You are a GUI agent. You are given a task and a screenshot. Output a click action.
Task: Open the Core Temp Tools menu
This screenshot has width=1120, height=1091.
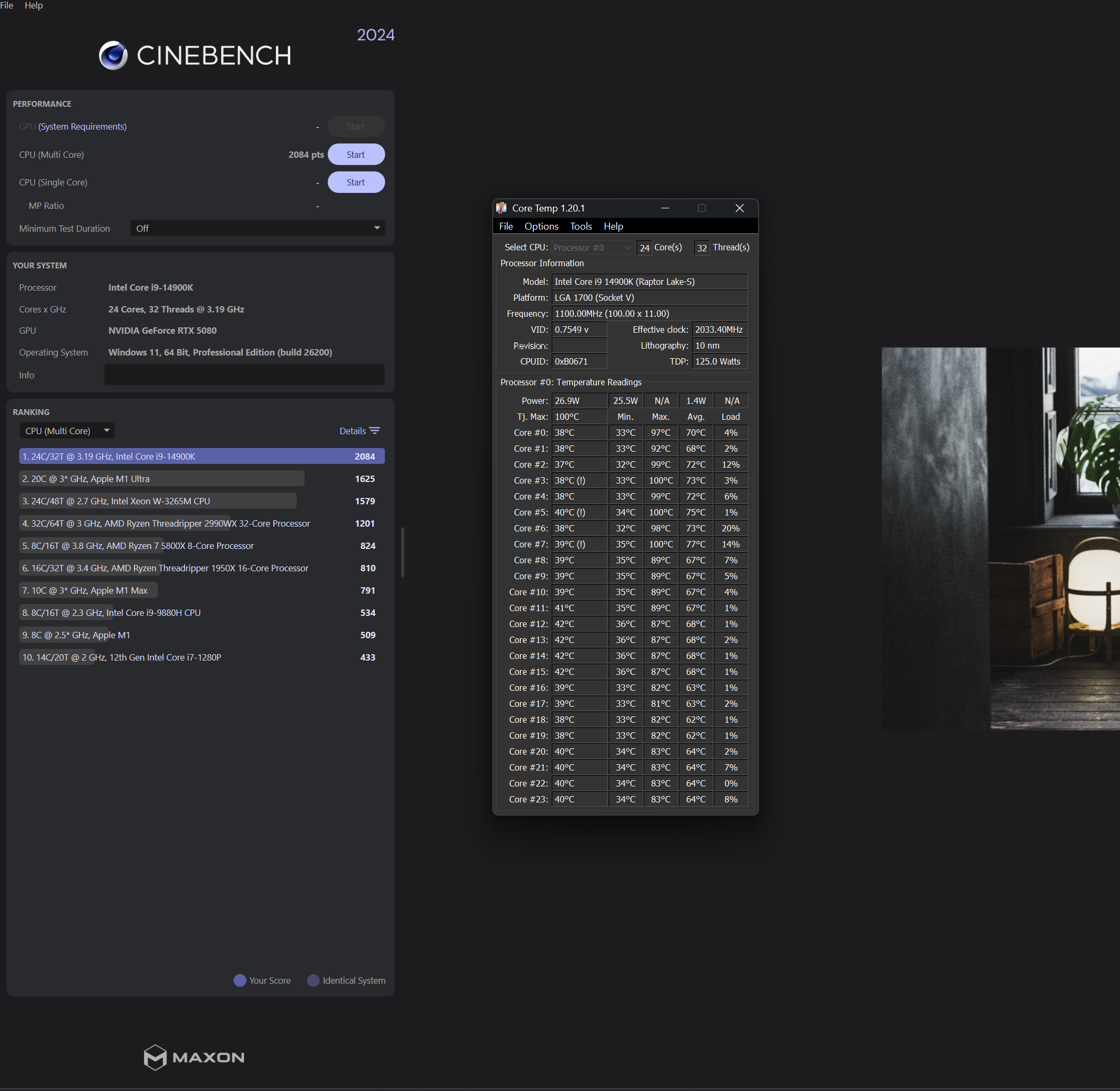click(x=580, y=226)
